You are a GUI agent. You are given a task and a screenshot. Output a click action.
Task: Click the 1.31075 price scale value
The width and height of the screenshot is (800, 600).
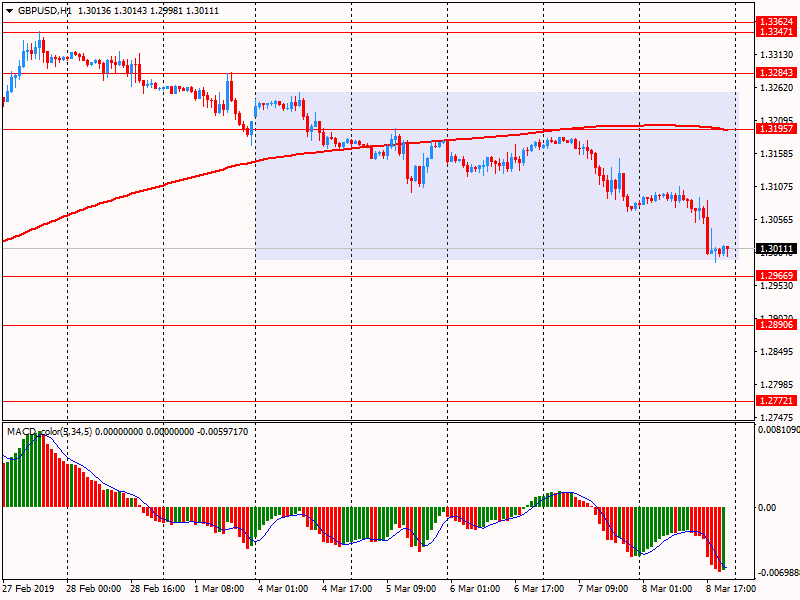pos(777,187)
